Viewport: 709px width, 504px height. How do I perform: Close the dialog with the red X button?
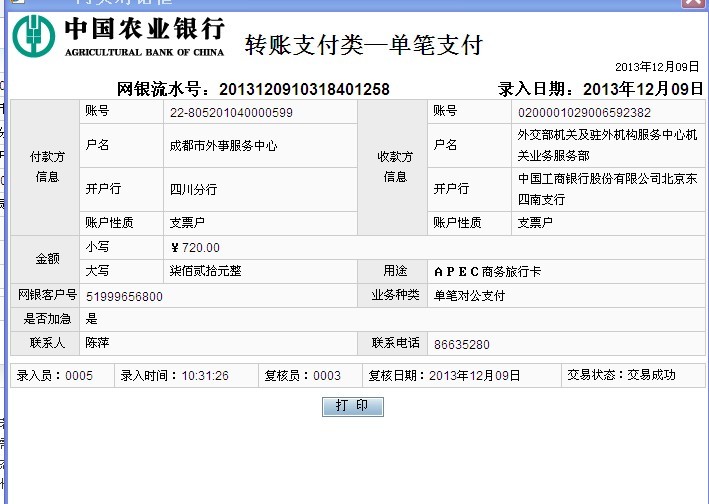(694, 3)
